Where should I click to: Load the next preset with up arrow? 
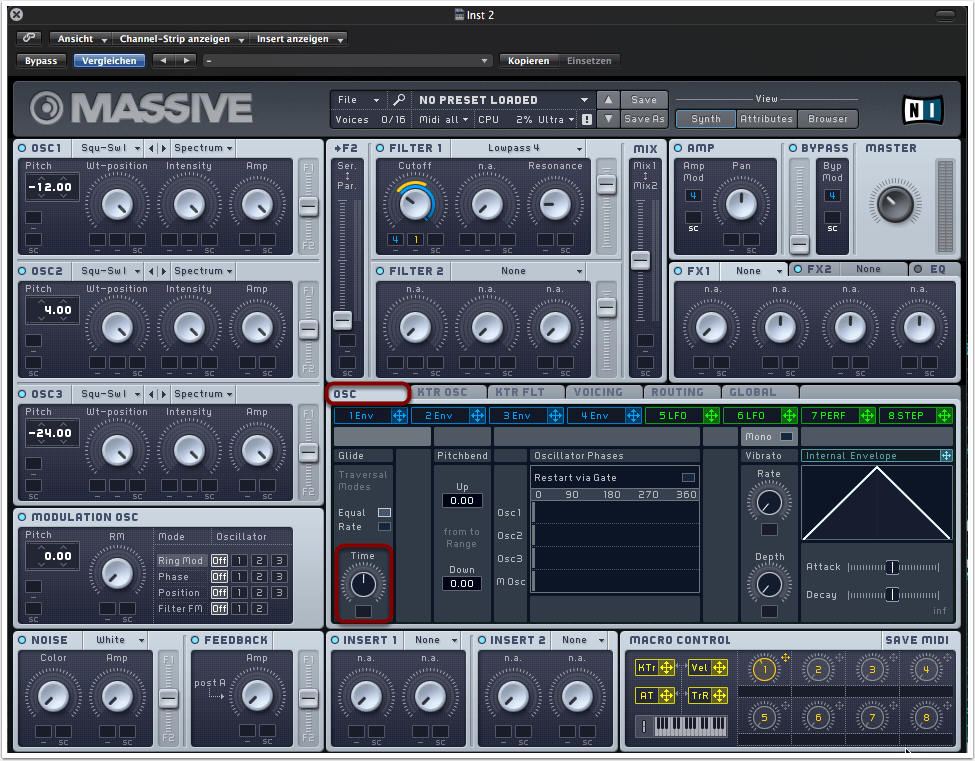click(x=608, y=100)
